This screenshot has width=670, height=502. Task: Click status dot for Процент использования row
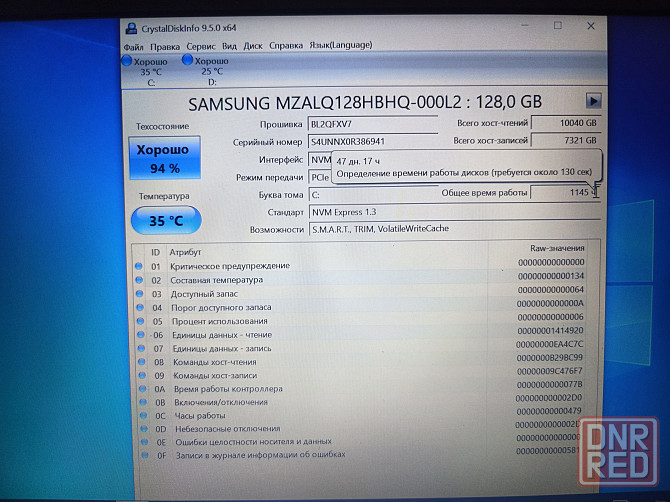tap(138, 321)
